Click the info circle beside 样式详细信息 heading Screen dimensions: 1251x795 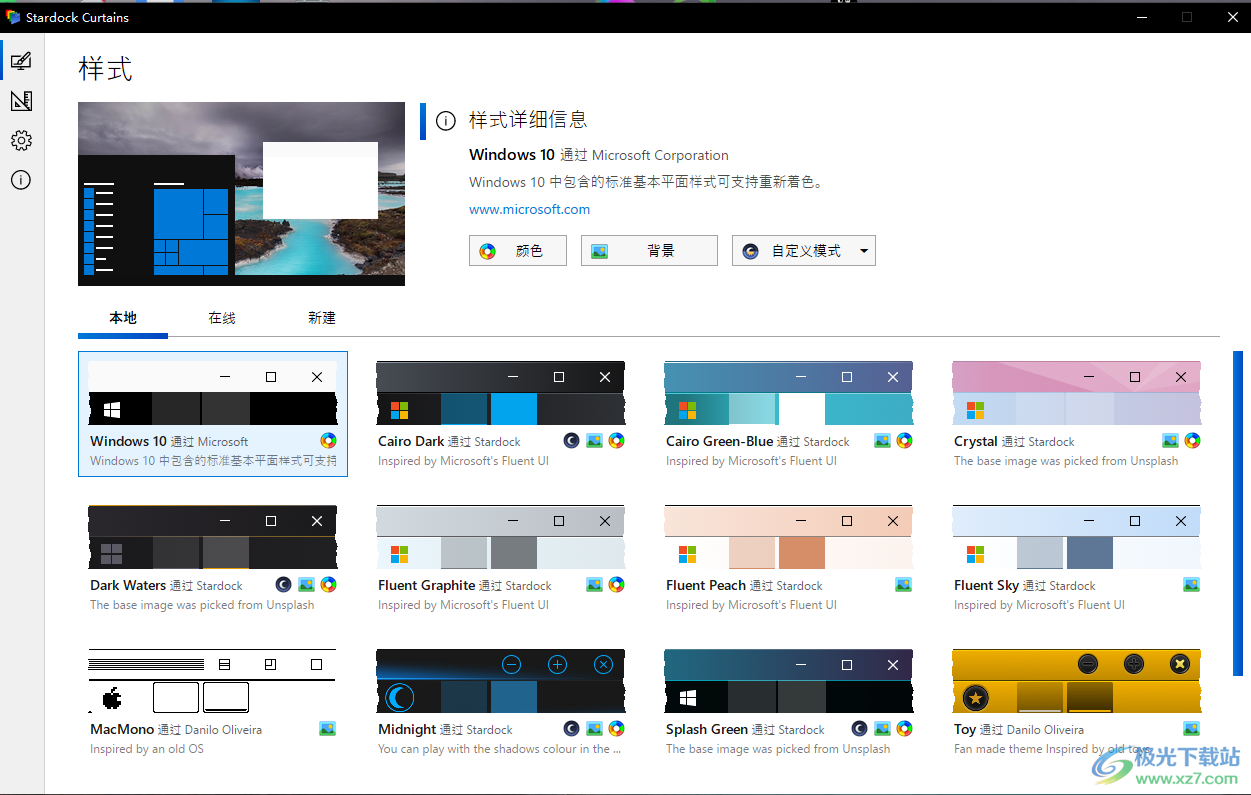tap(444, 120)
